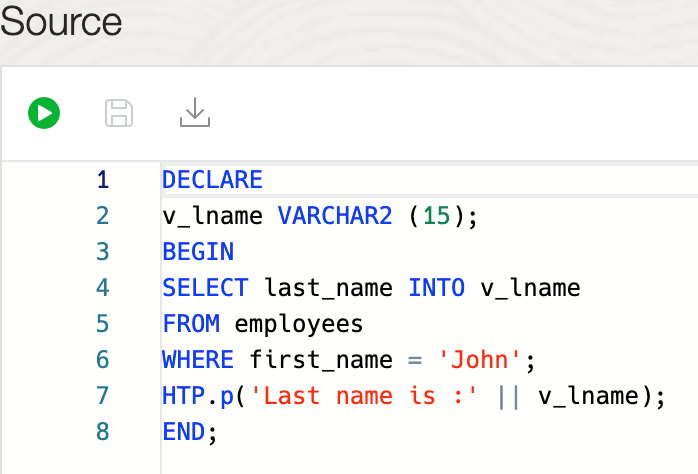Click the number 15 inside the parentheses
698x474 pixels.
click(435, 216)
